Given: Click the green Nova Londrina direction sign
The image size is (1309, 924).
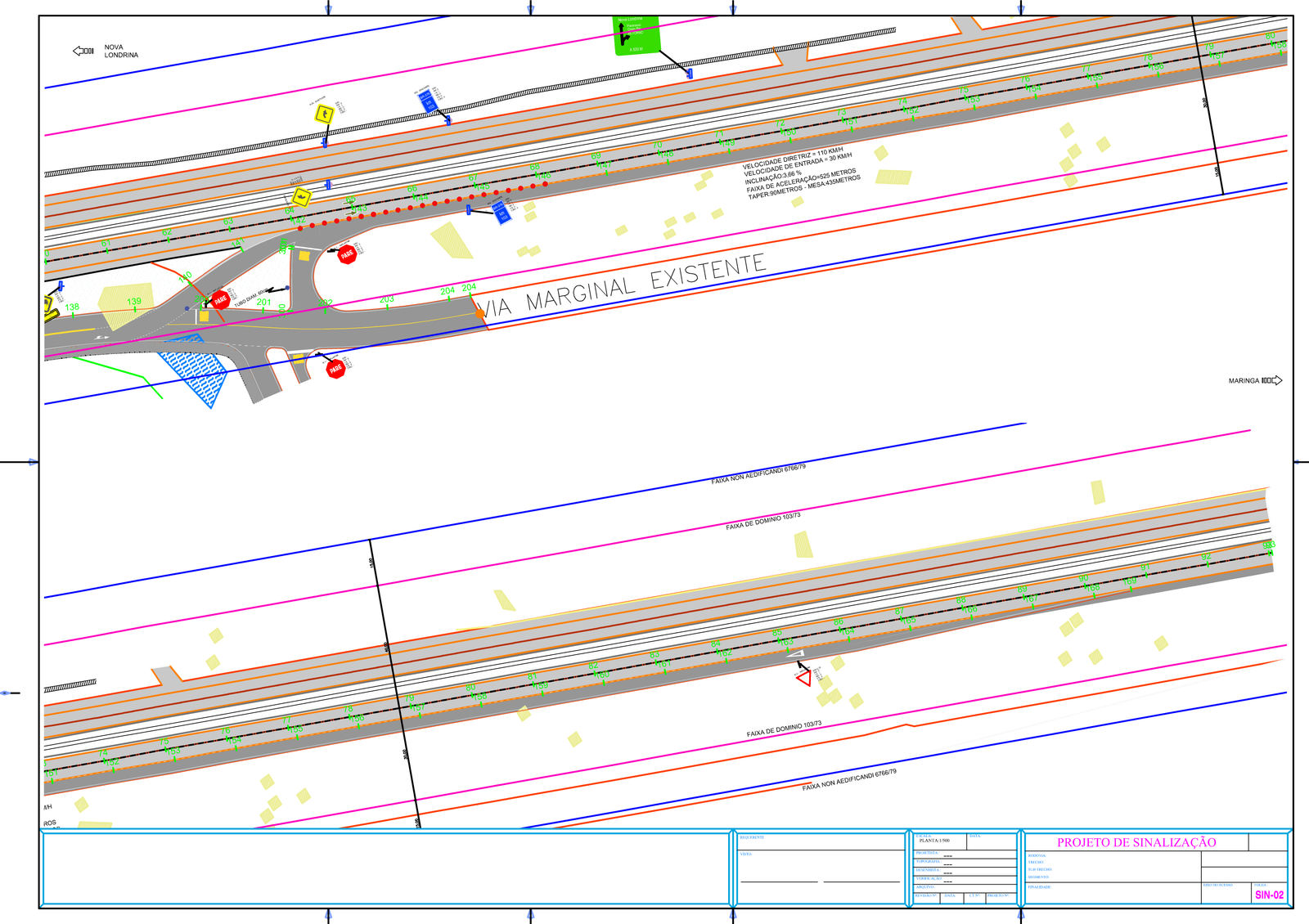Looking at the screenshot, I should pyautogui.click(x=636, y=35).
